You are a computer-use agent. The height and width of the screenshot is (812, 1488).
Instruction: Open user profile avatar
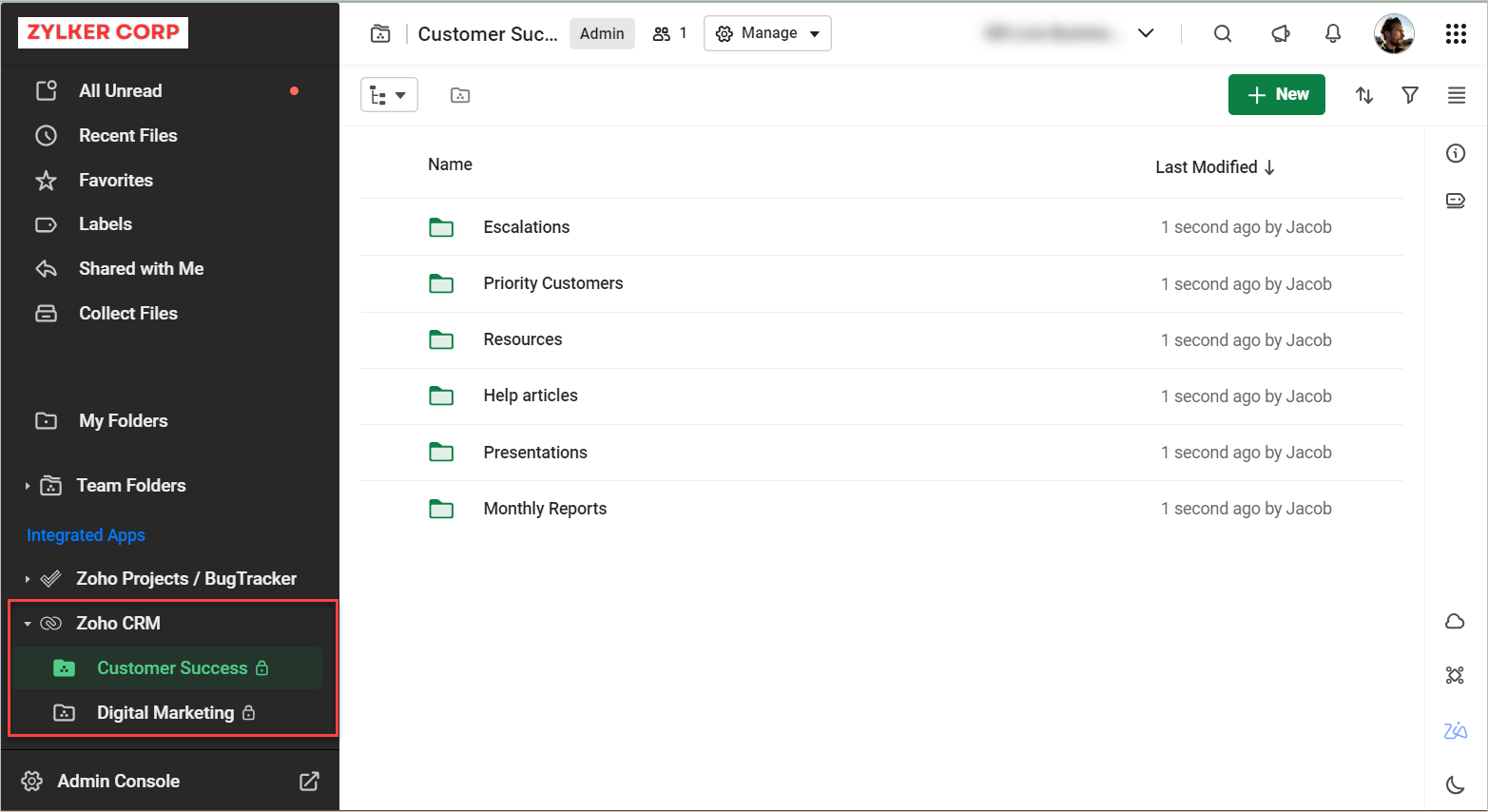[x=1394, y=34]
